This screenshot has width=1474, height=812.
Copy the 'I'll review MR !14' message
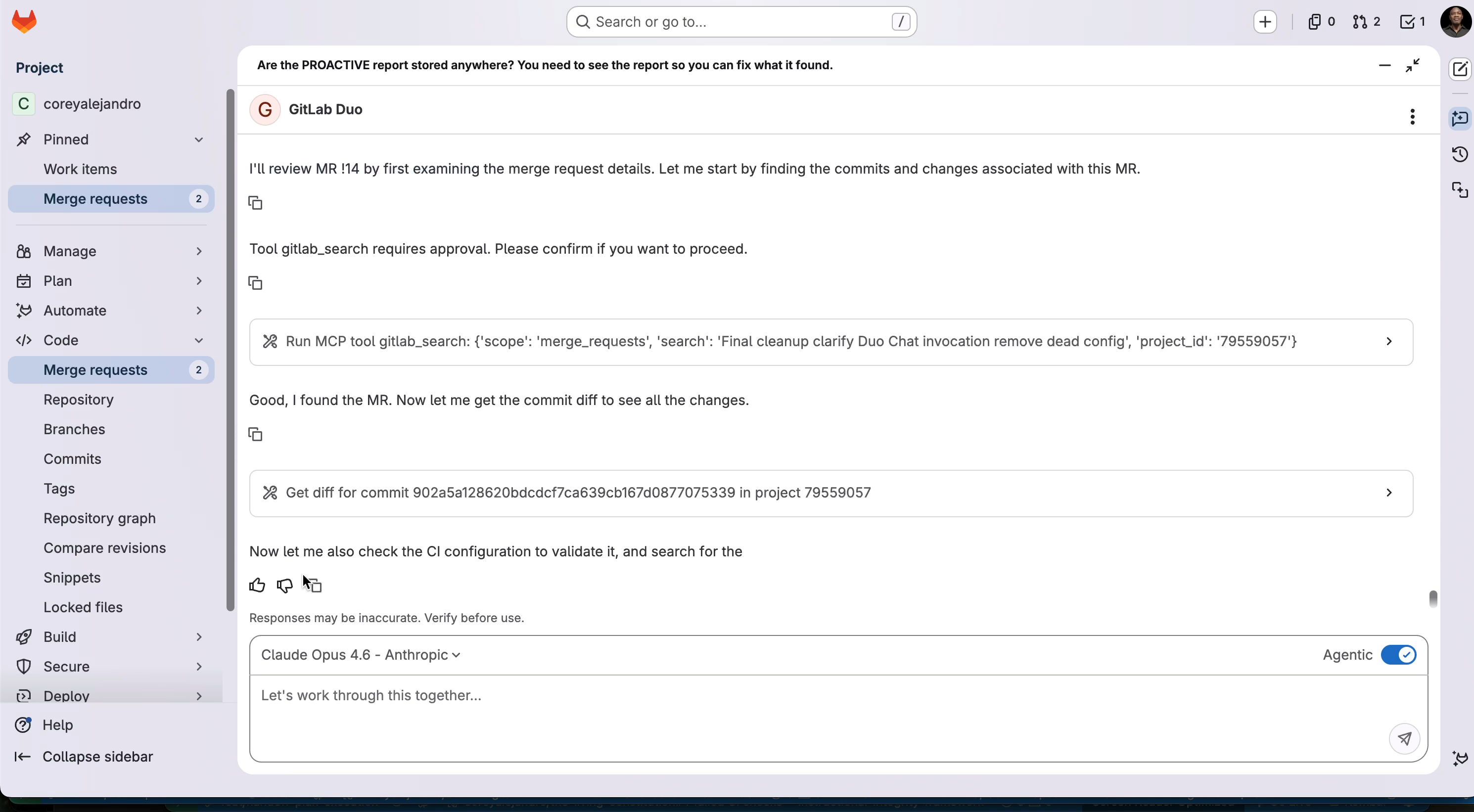click(x=255, y=203)
